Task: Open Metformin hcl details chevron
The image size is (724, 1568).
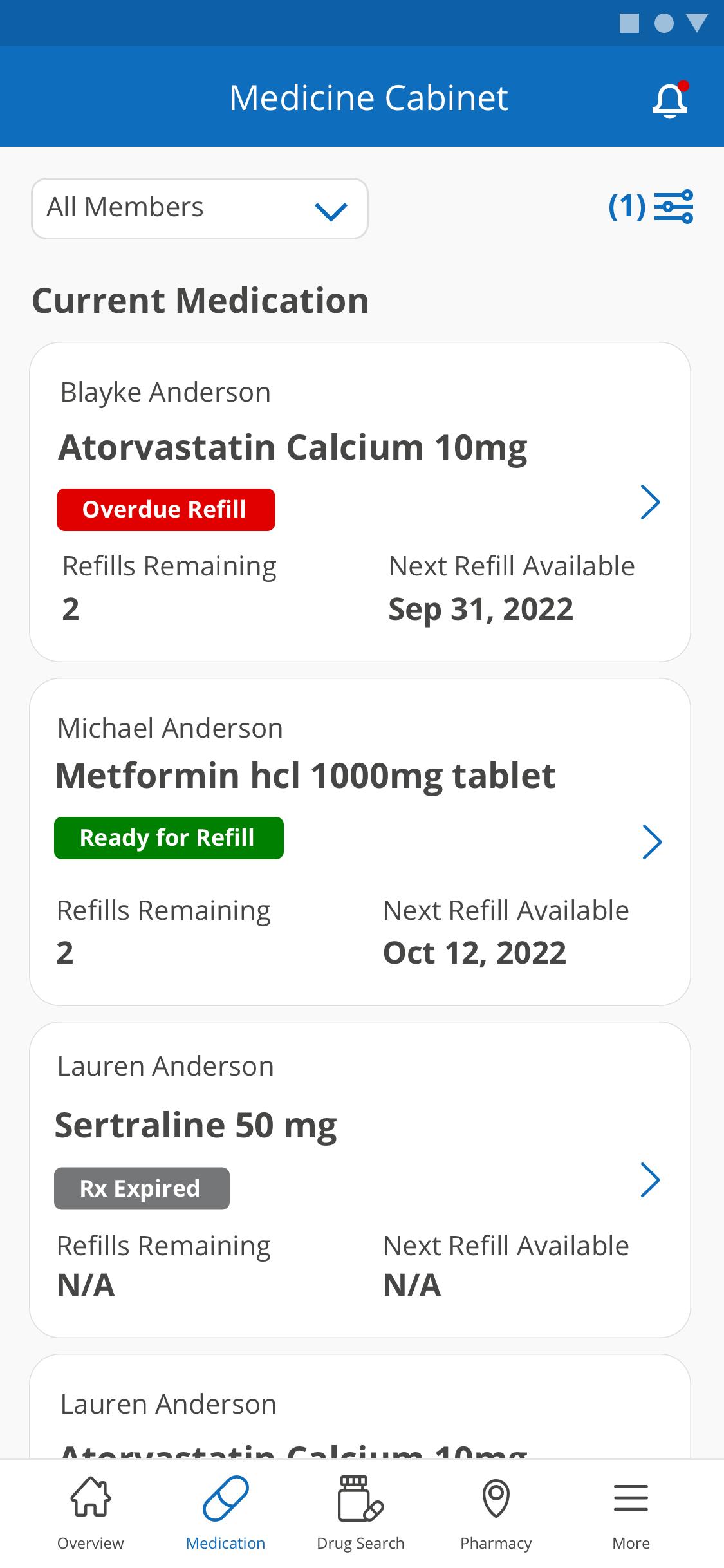Action: [652, 842]
